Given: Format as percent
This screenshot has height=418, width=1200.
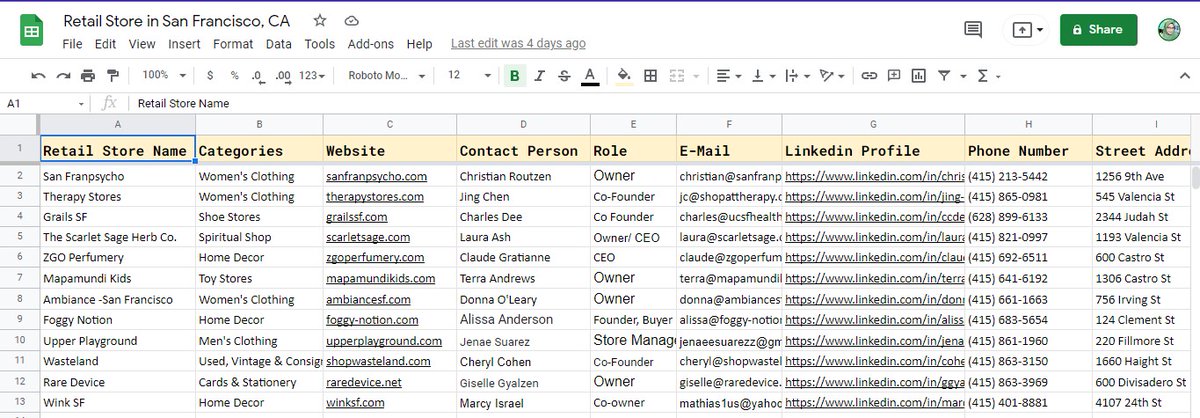Looking at the screenshot, I should 234,75.
